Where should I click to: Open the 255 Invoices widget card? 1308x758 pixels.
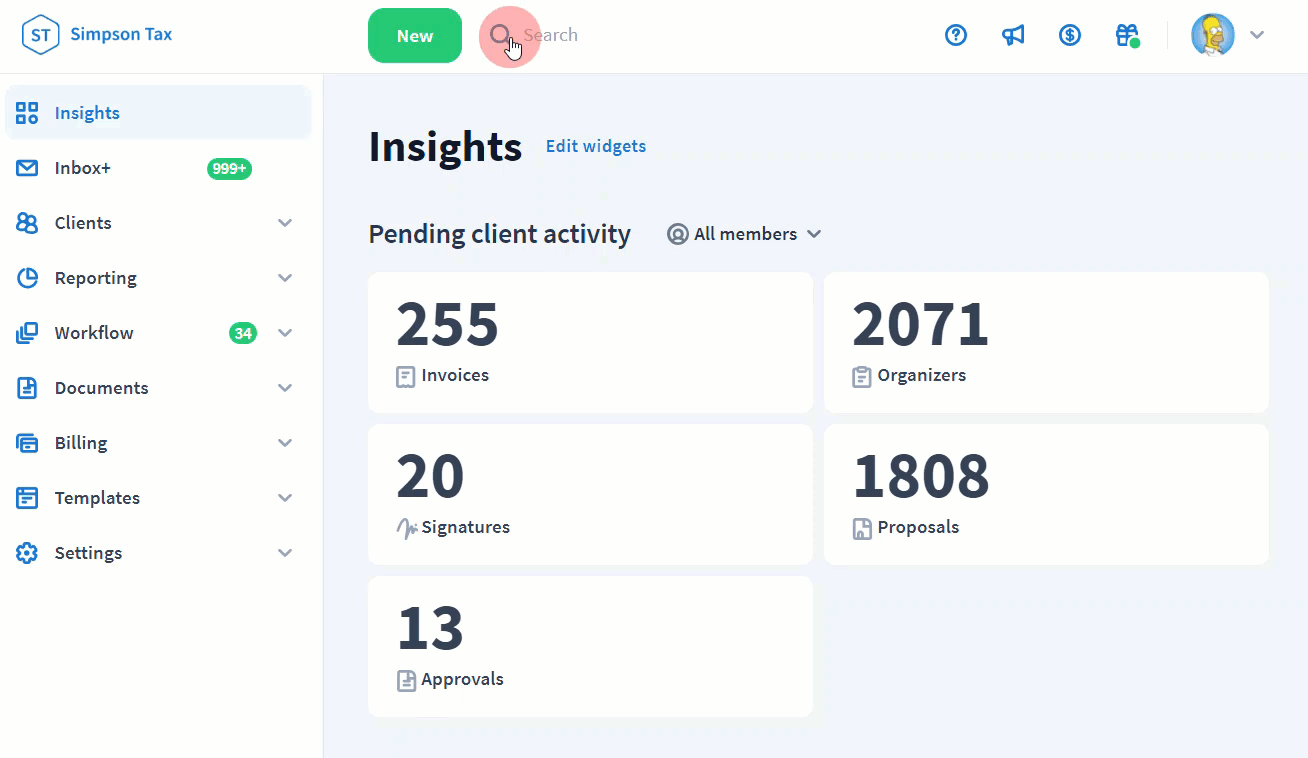coord(590,342)
